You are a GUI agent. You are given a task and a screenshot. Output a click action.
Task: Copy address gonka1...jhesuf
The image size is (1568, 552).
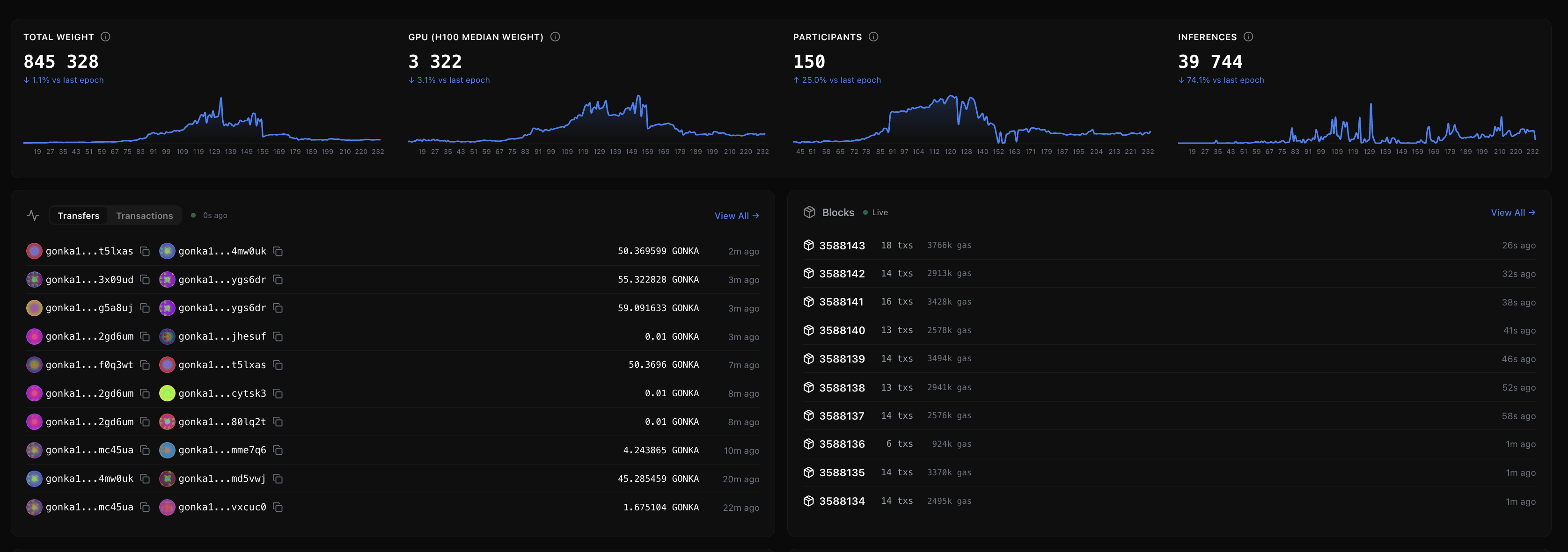point(278,336)
